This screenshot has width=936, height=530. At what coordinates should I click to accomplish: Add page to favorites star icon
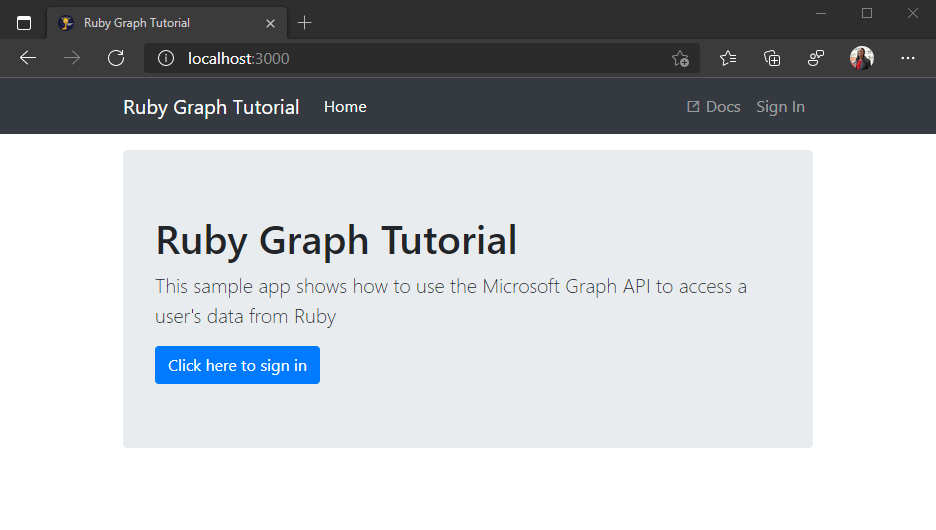pyautogui.click(x=680, y=58)
